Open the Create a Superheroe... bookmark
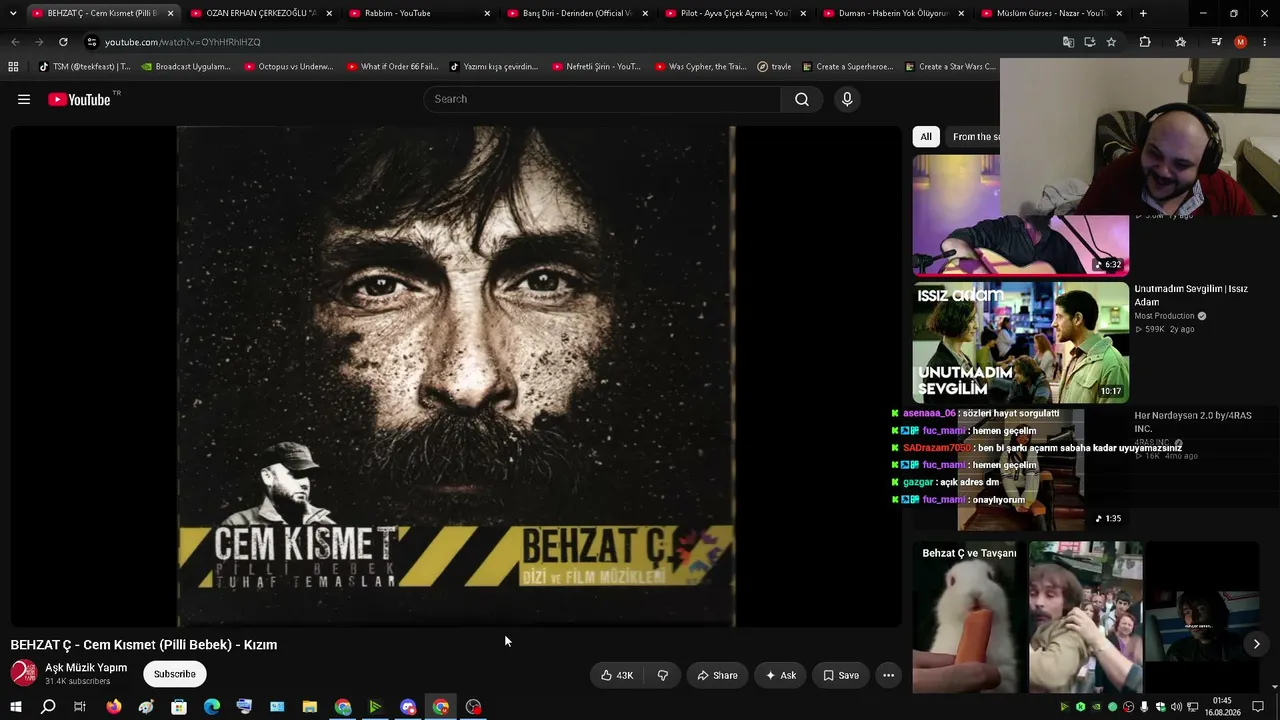Image resolution: width=1280 pixels, height=720 pixels. pyautogui.click(x=847, y=67)
